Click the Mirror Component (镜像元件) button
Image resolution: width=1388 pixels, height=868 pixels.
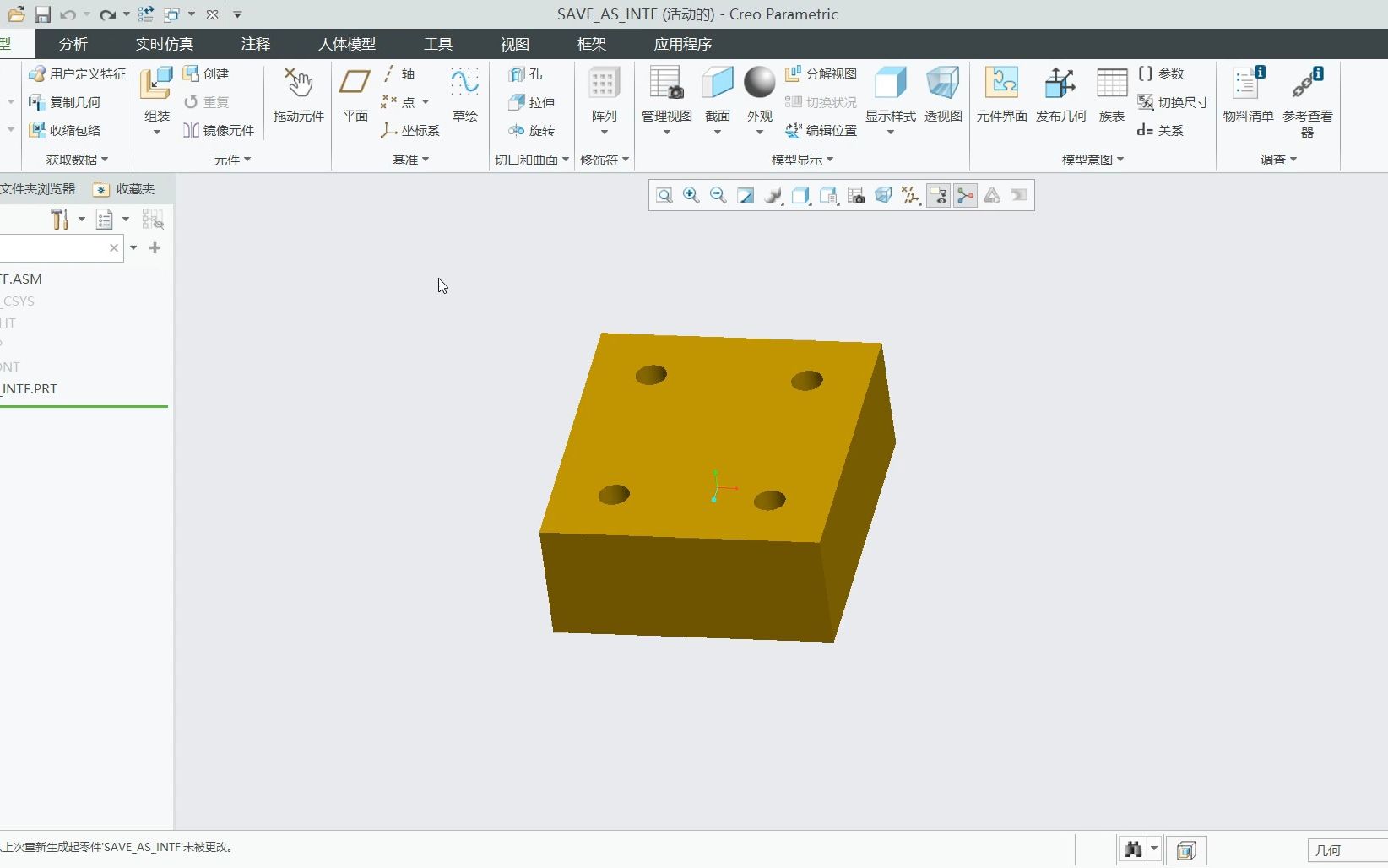pos(219,130)
